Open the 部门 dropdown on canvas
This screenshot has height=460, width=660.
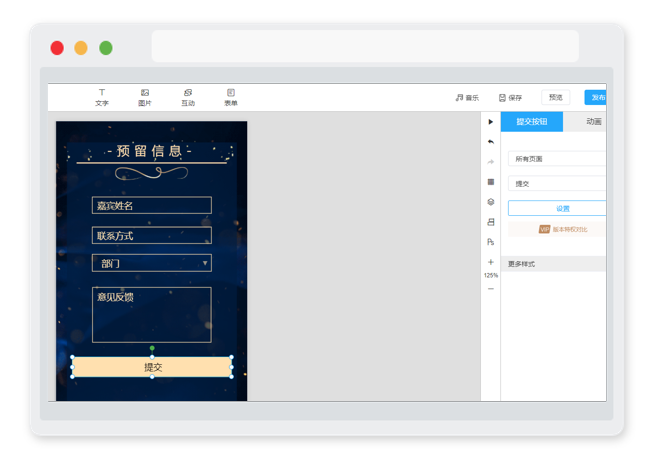pyautogui.click(x=152, y=263)
